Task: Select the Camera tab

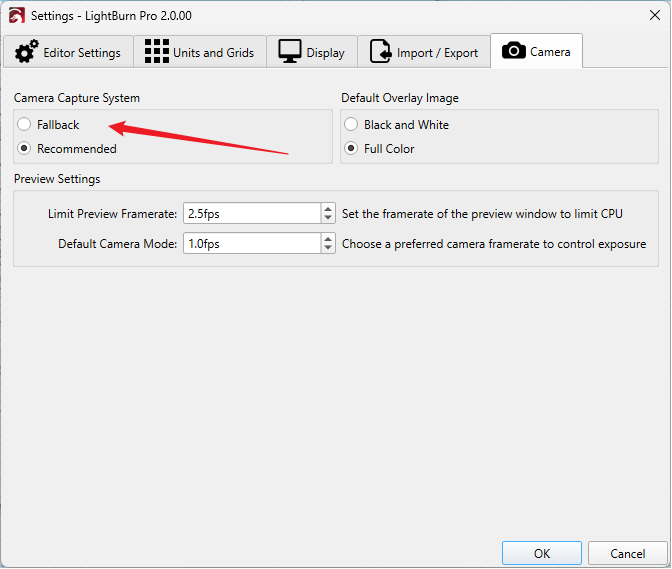Action: 537,51
